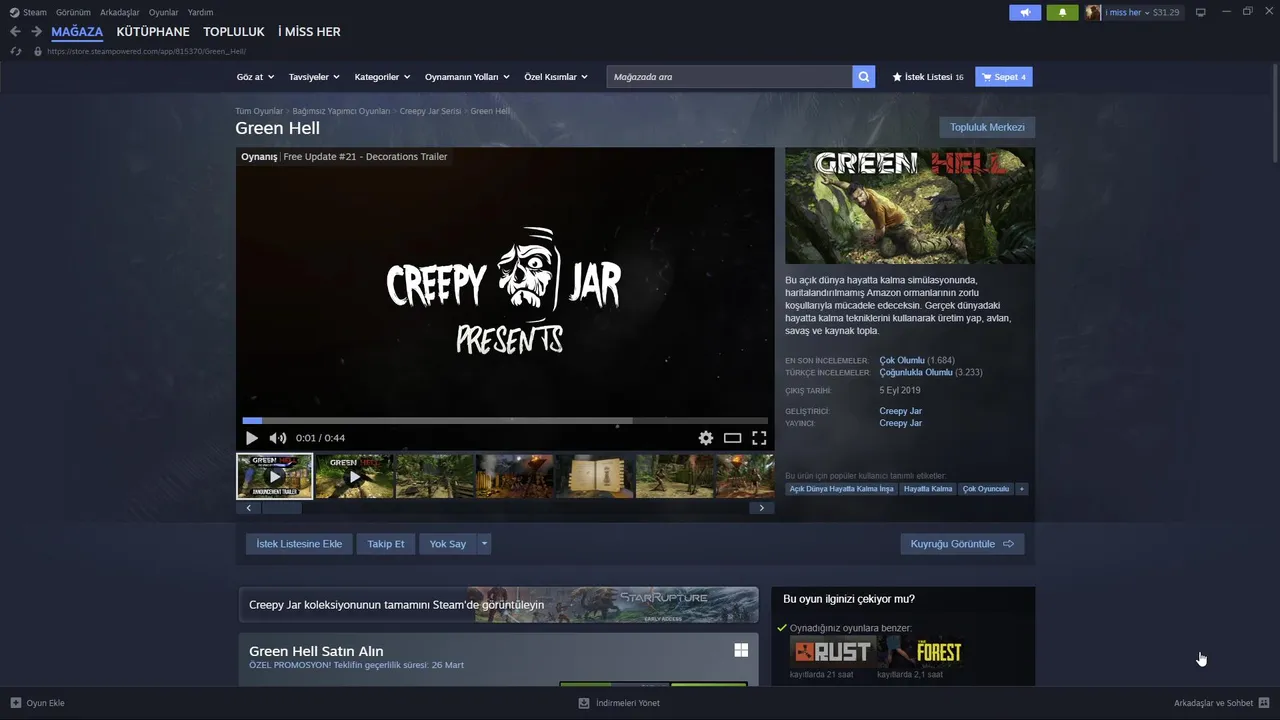Click the thumbnail strip scrollbar handle

click(282, 508)
